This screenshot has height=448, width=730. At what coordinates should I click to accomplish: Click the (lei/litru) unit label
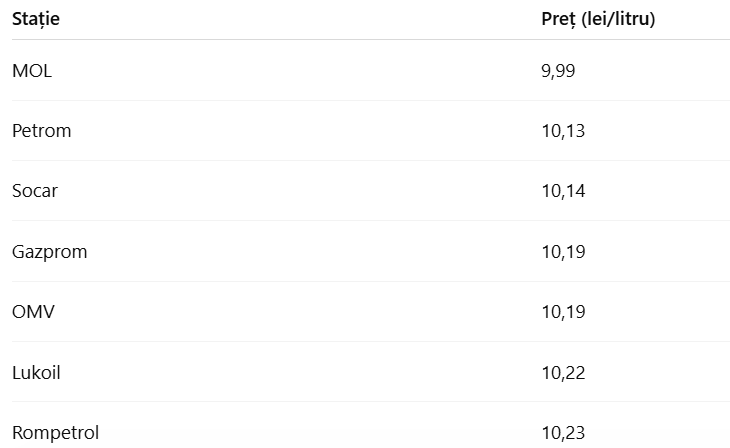(x=618, y=19)
